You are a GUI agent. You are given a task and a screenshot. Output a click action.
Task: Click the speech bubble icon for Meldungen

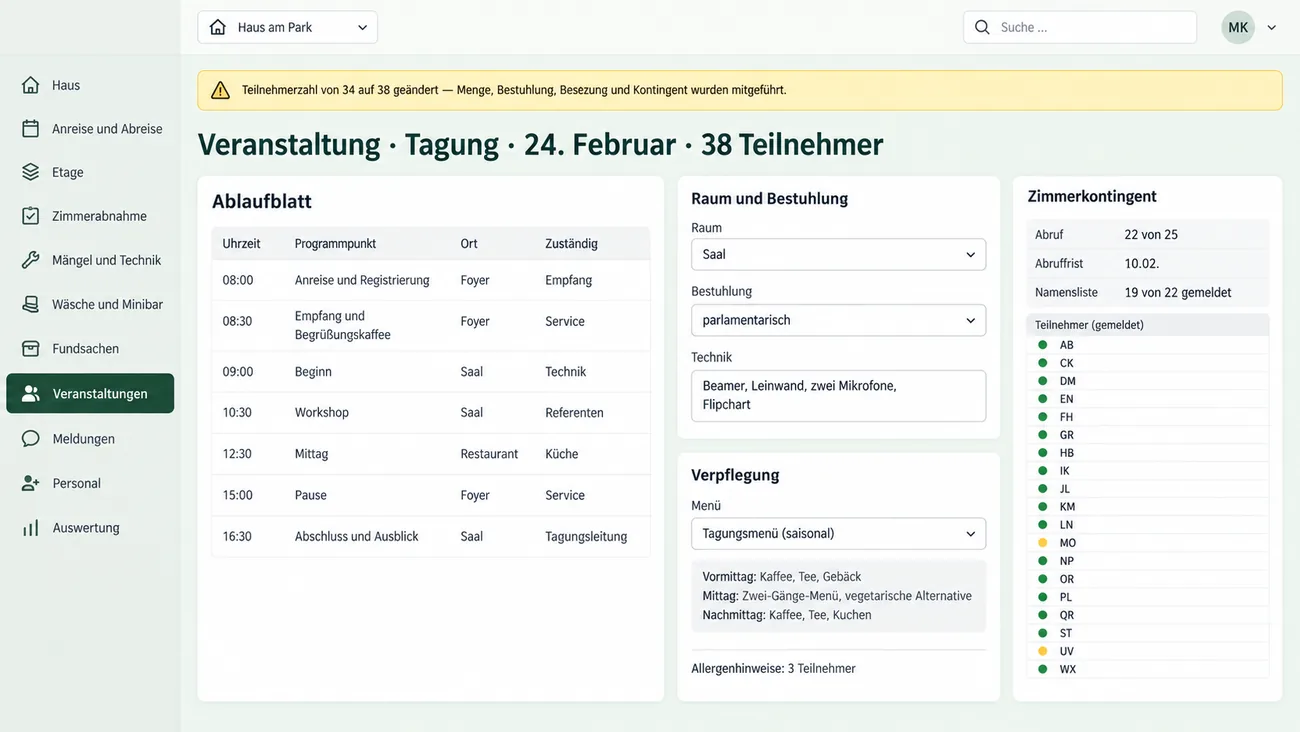point(31,439)
